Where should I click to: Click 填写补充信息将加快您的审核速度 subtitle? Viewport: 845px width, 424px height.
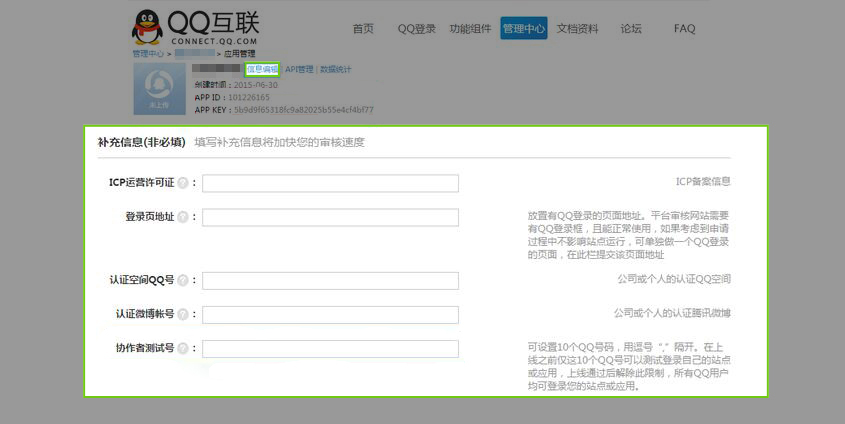[280, 142]
